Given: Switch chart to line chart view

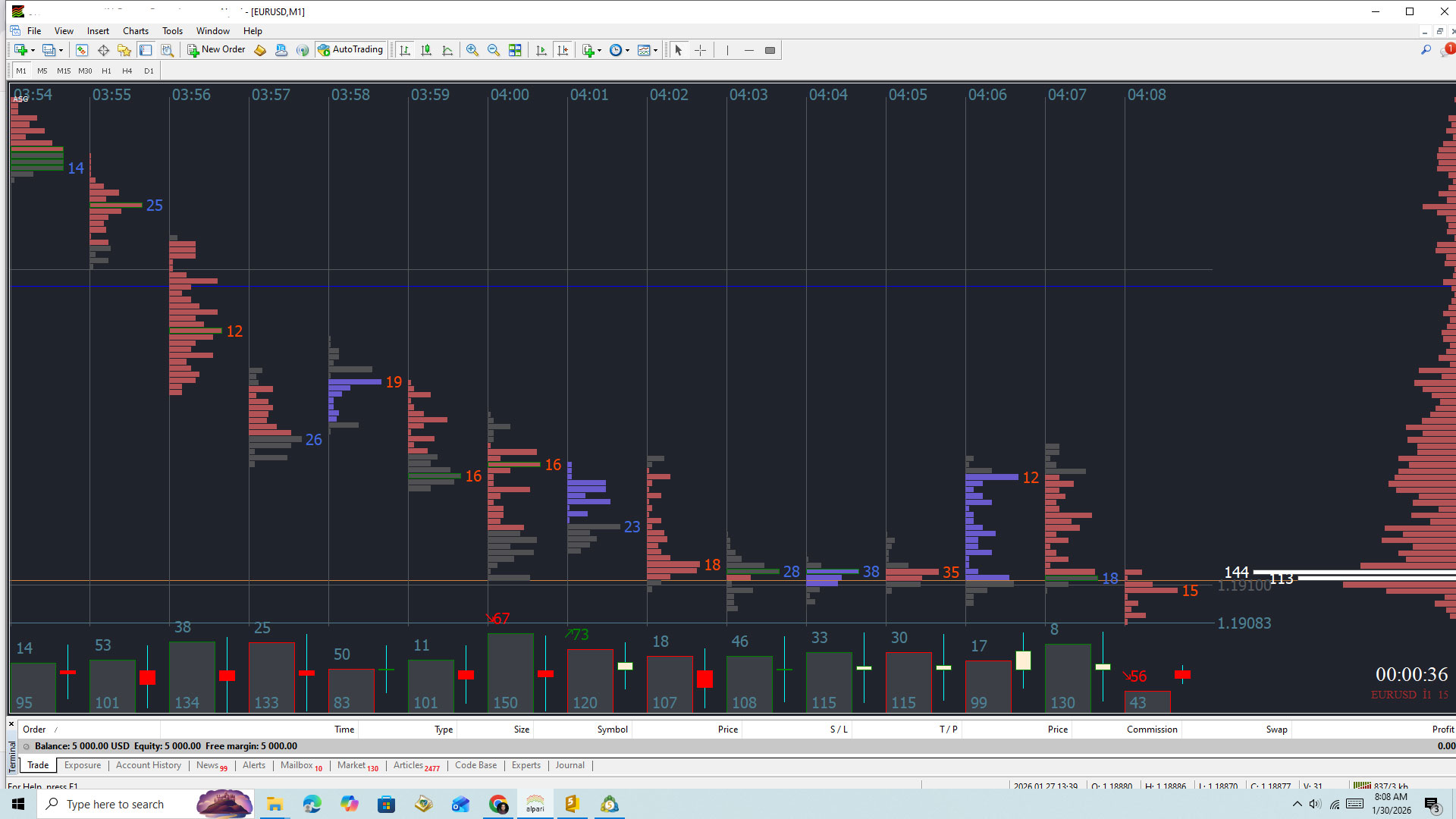Looking at the screenshot, I should tap(448, 50).
